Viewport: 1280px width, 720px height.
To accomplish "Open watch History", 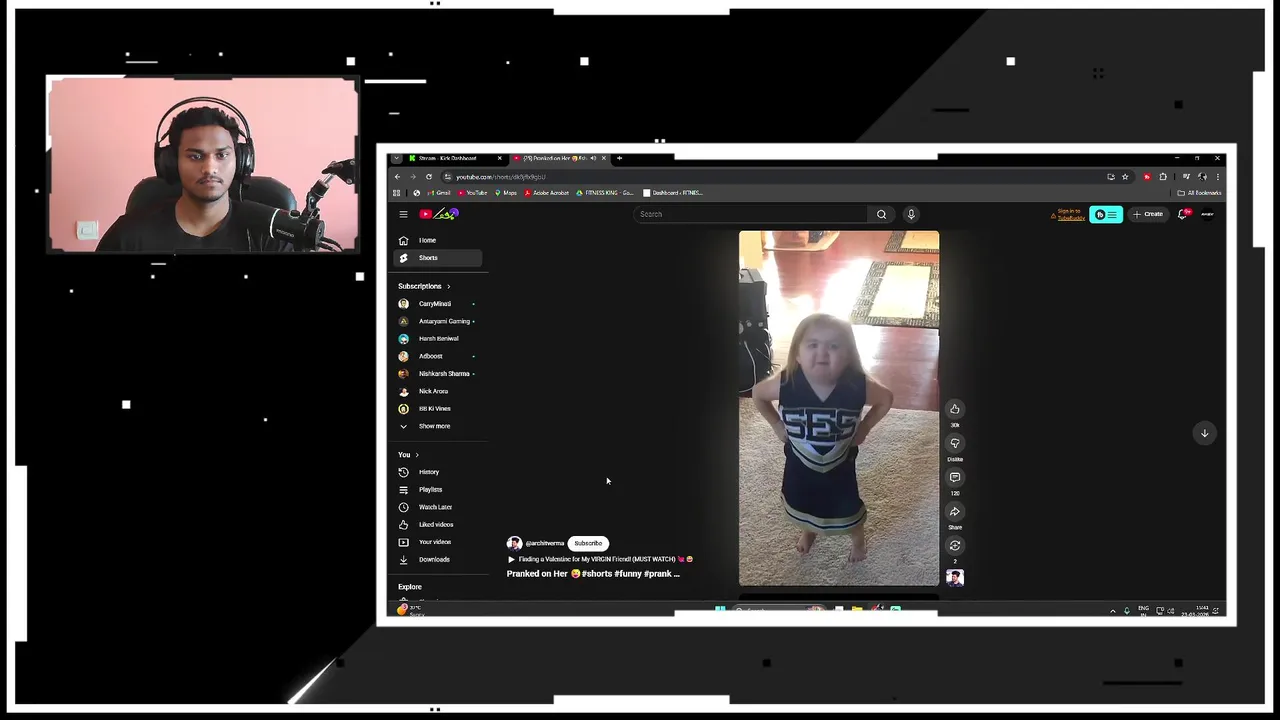I will pyautogui.click(x=438, y=472).
